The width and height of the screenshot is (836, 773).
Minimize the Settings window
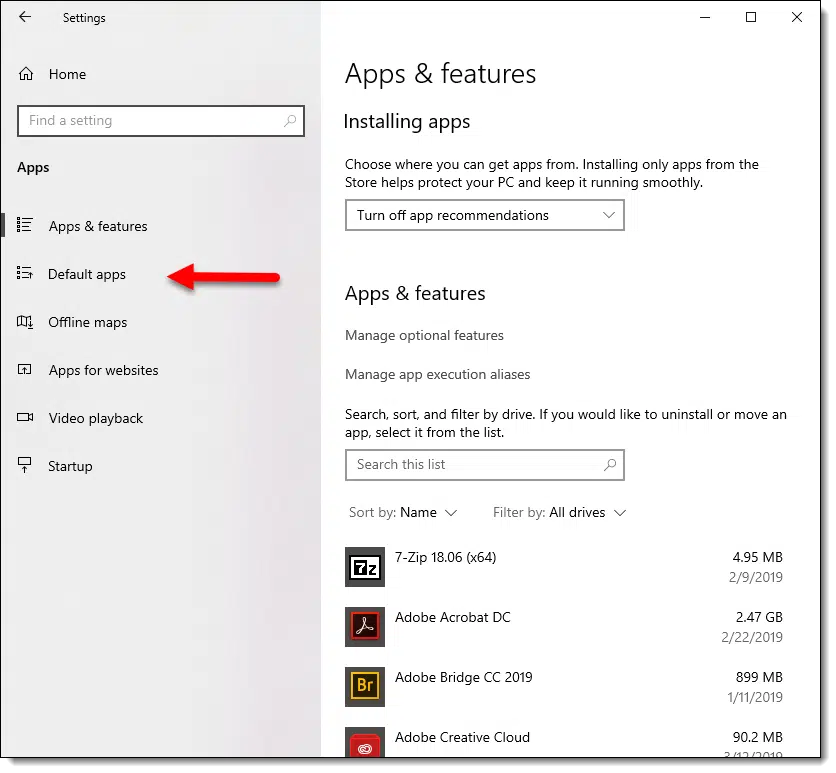705,18
